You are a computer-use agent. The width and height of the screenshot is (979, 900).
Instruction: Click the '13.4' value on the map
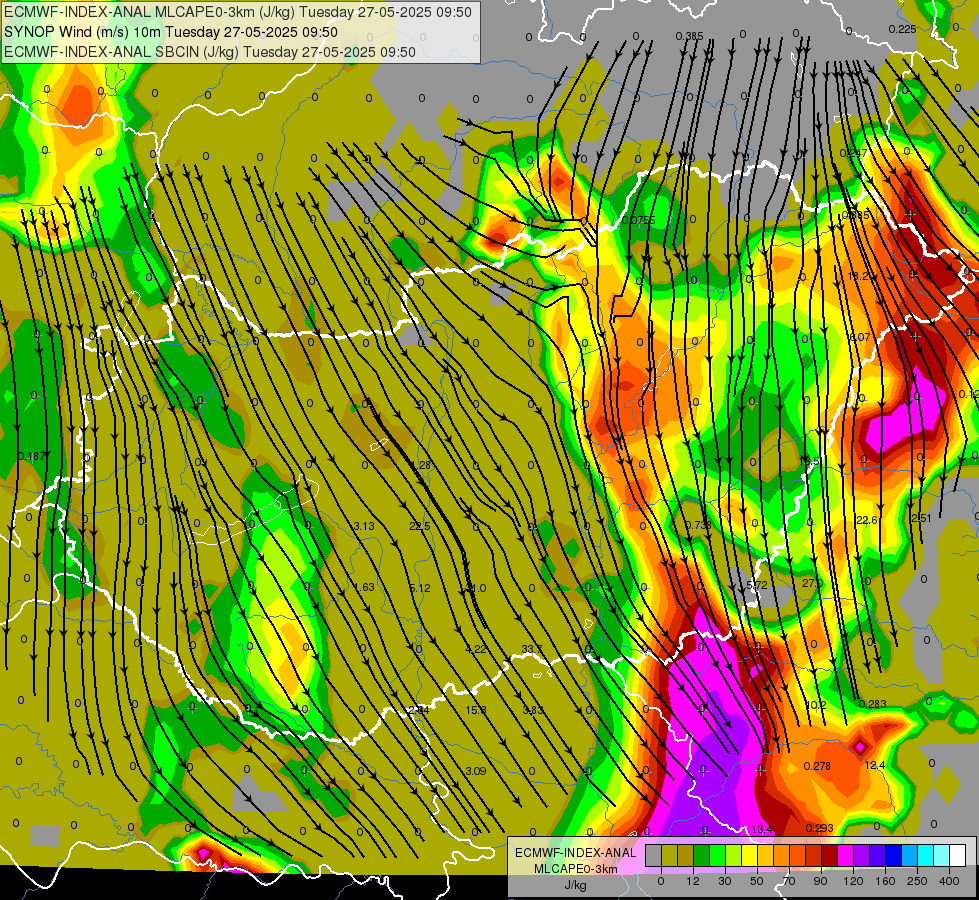762,829
